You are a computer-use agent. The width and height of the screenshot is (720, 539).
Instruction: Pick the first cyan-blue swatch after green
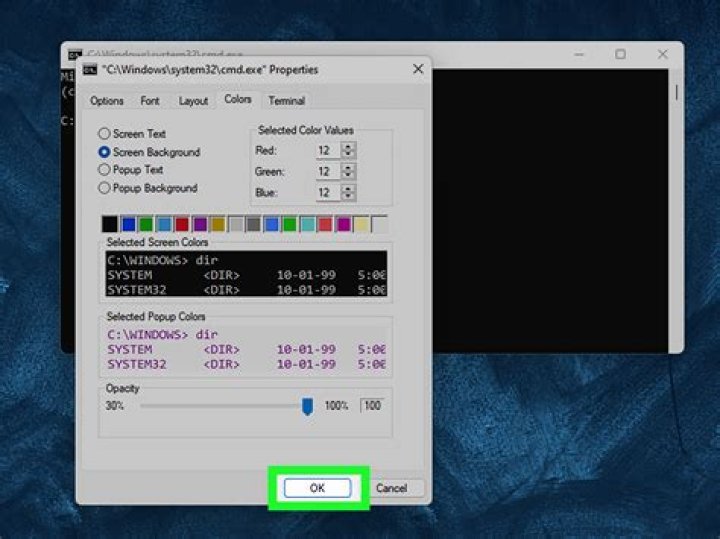(x=164, y=224)
